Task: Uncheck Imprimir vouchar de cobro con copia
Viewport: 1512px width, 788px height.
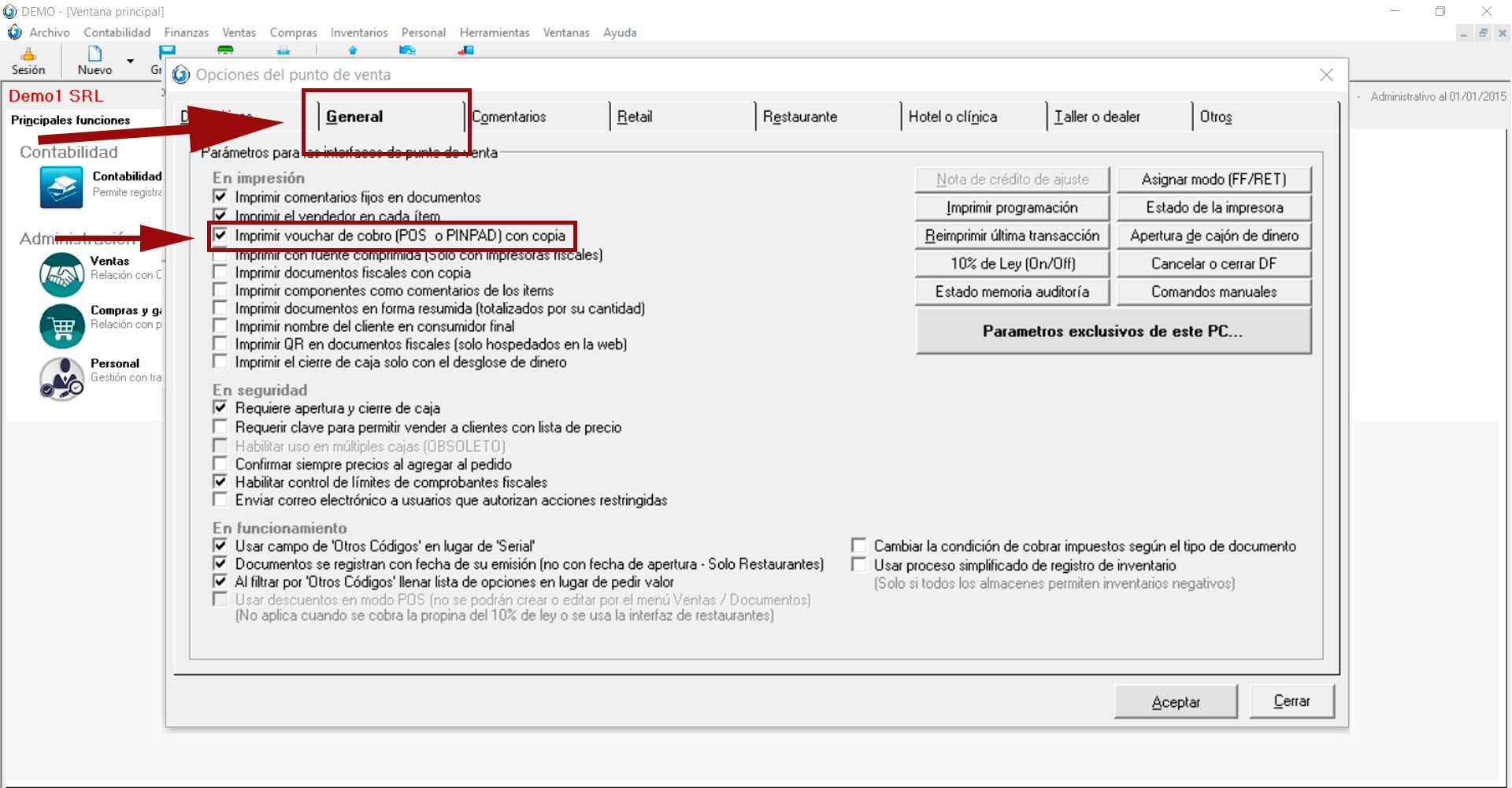Action: (x=220, y=235)
